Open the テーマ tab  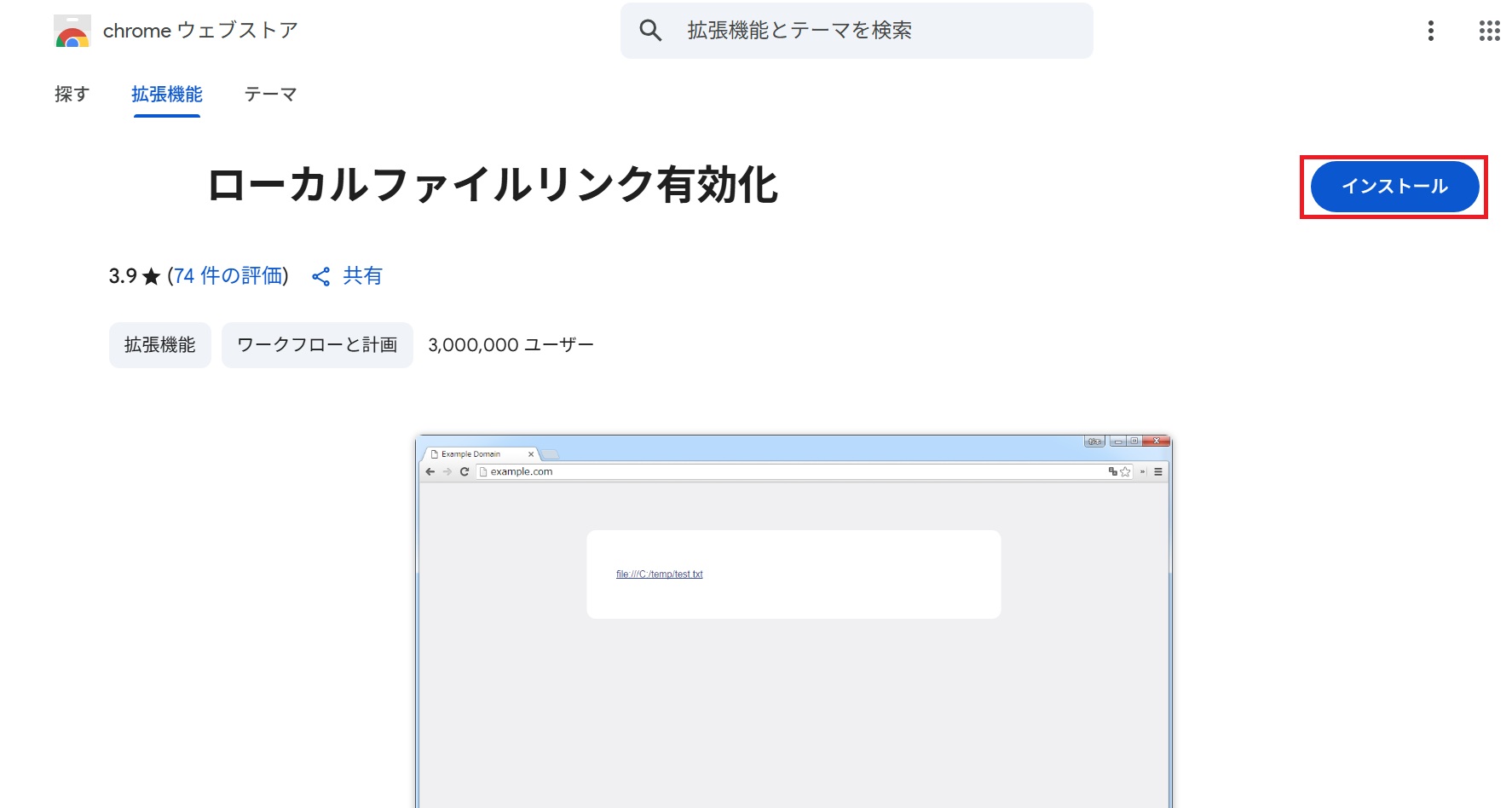pos(270,94)
